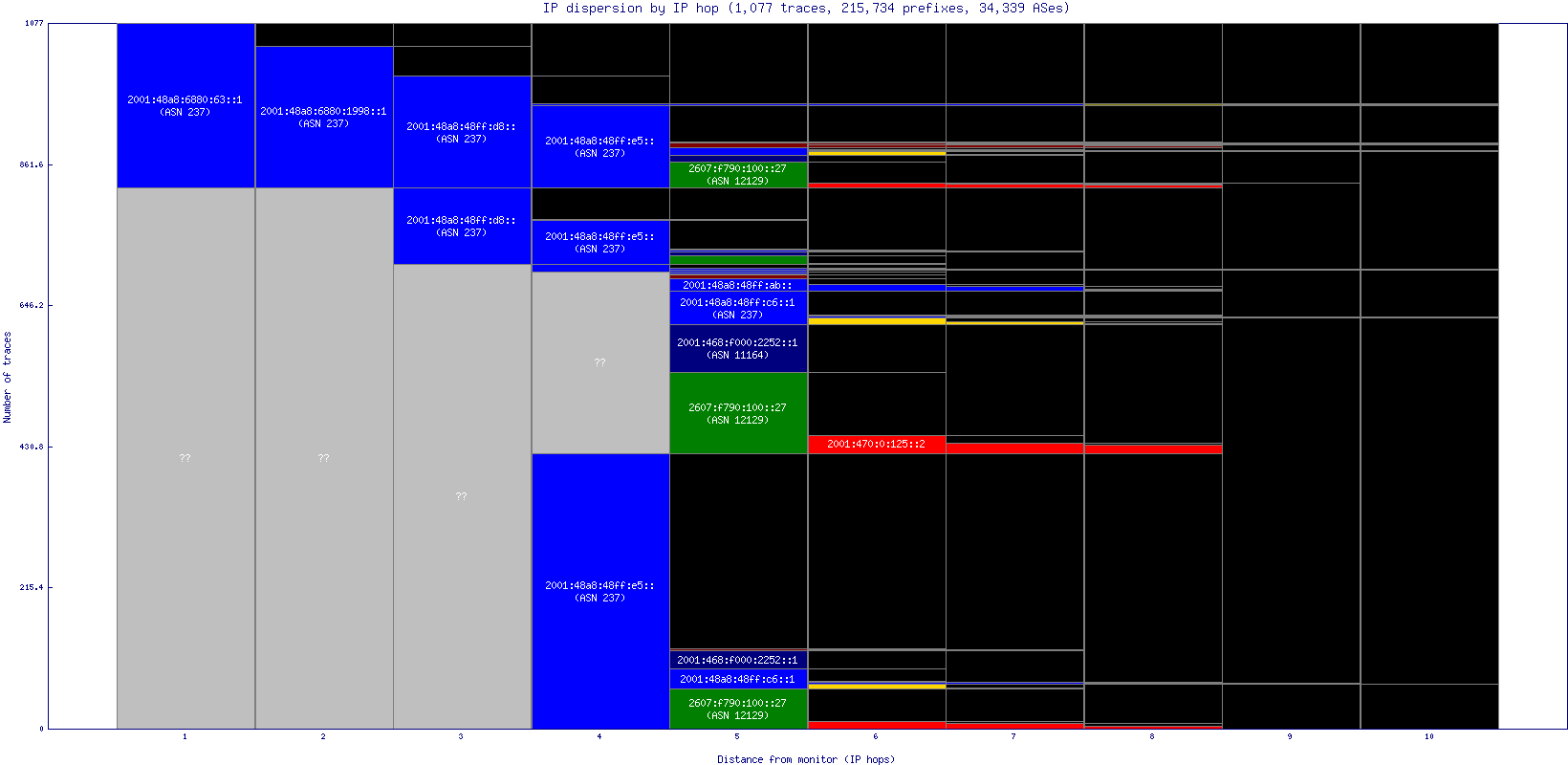Click the bottom 2001:468:f000:2252::1 block without an ASN label
This screenshot has height=765, width=1568.
click(738, 660)
